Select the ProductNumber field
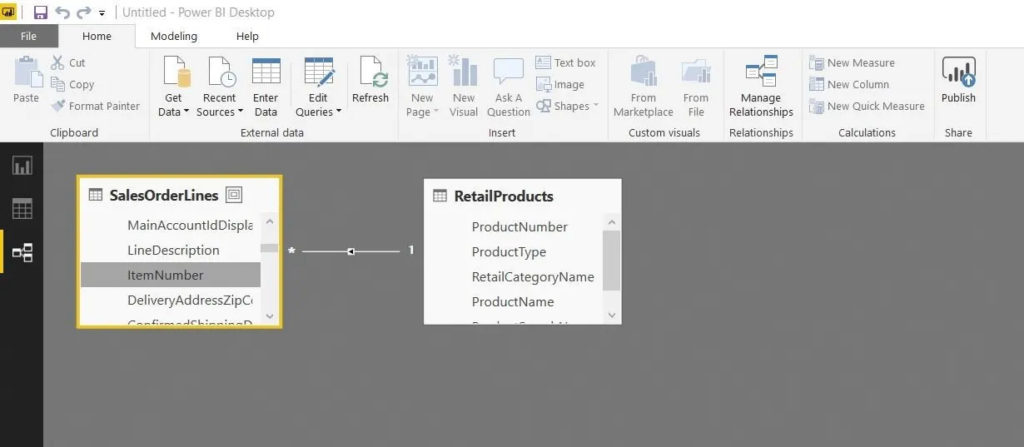The image size is (1024, 447). 519,227
